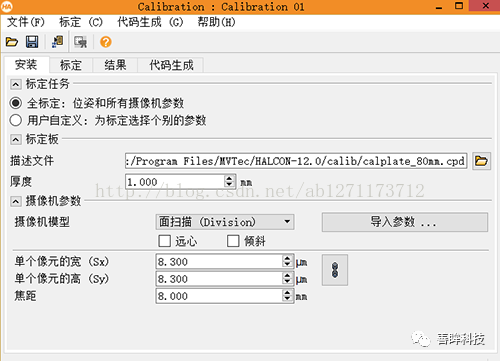Open calibration file with folder toolbar icon
Viewport: 500px width, 361px height.
[12, 42]
